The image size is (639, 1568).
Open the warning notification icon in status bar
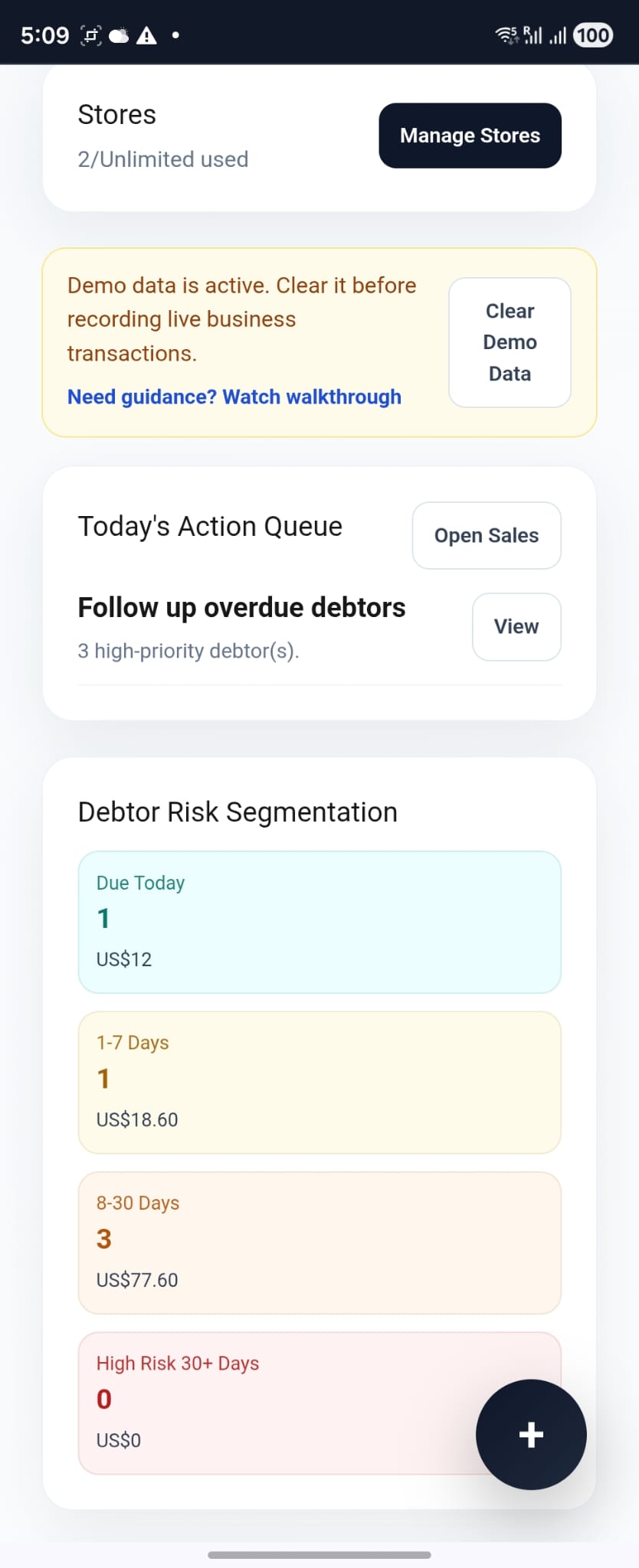[147, 34]
